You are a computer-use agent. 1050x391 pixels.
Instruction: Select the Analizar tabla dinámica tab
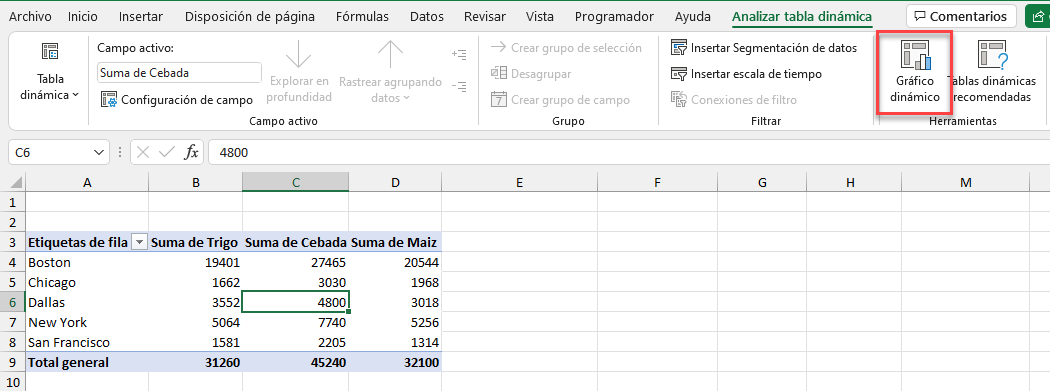click(802, 17)
